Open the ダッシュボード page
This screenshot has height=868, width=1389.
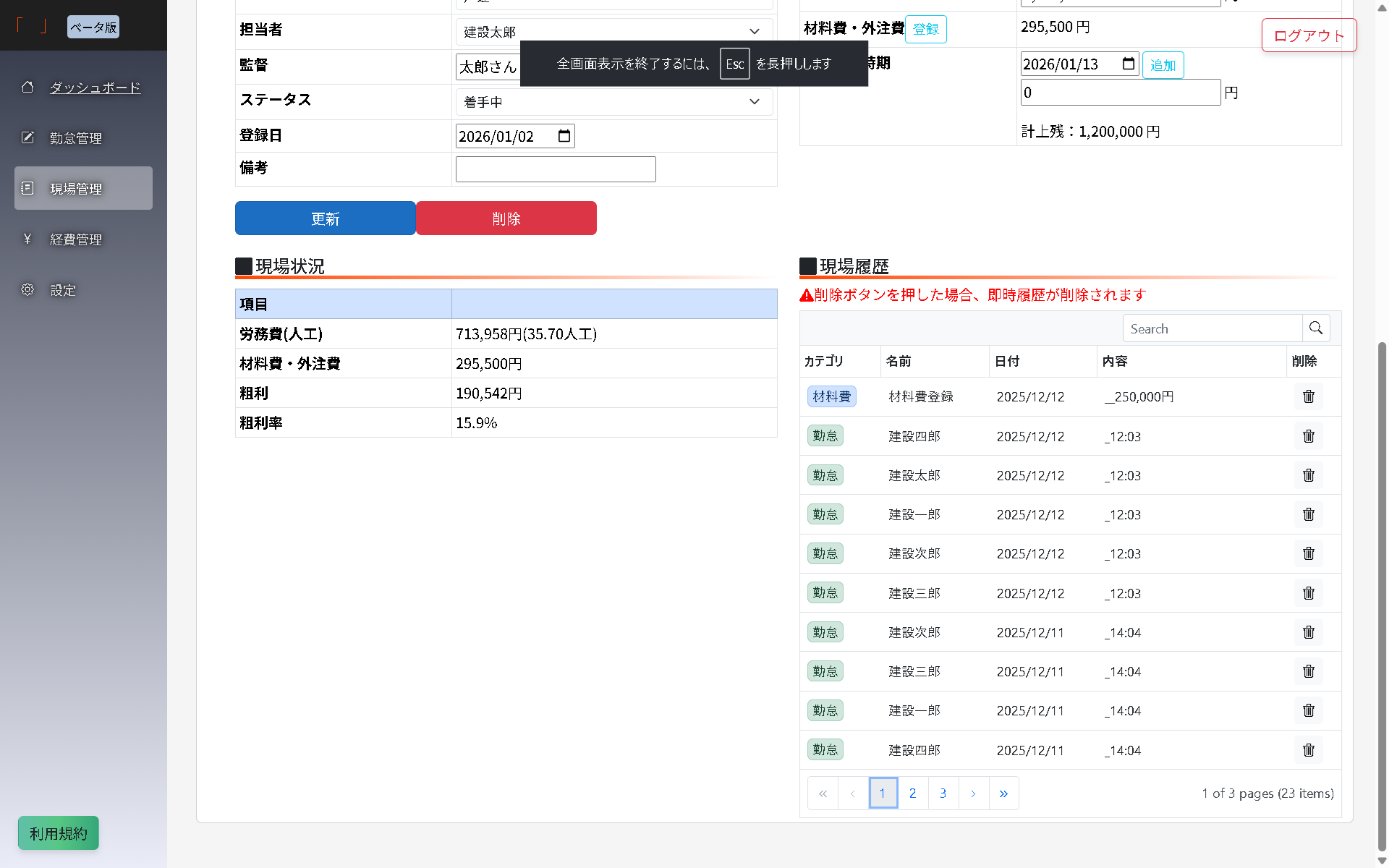(94, 87)
